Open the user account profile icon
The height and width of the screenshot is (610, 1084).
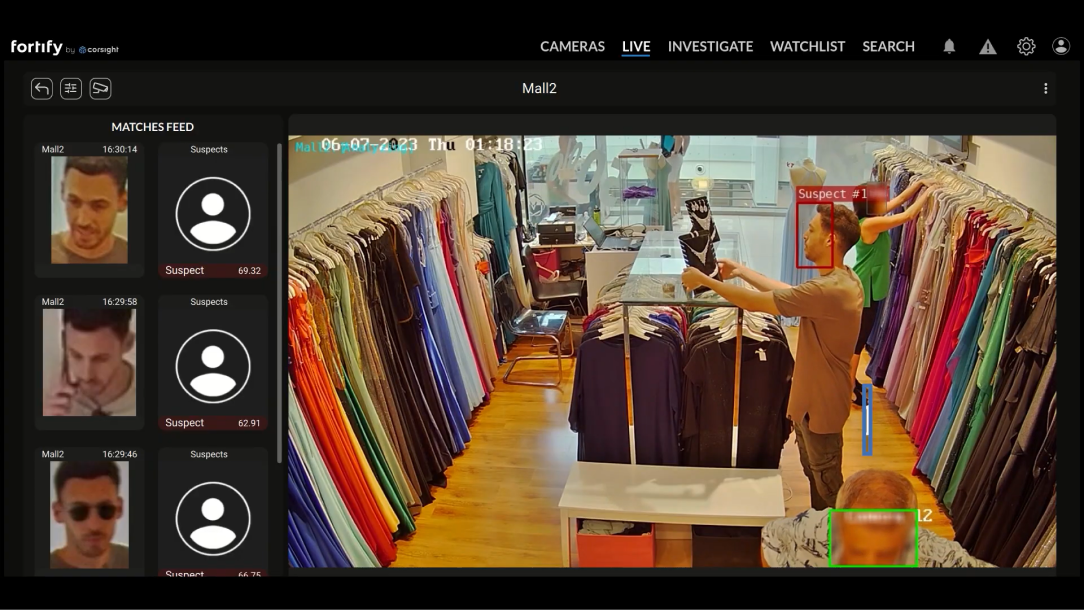point(1060,46)
